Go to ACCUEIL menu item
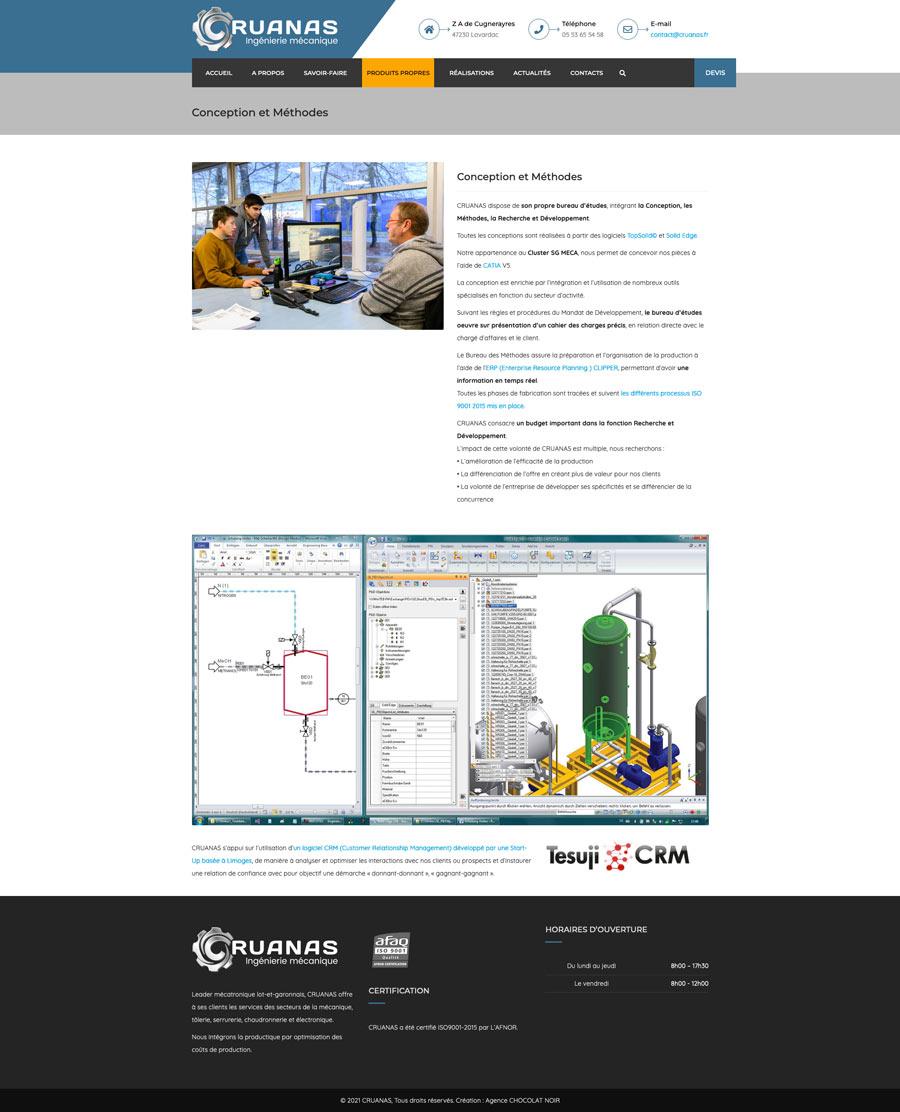The image size is (900, 1112). 218,73
